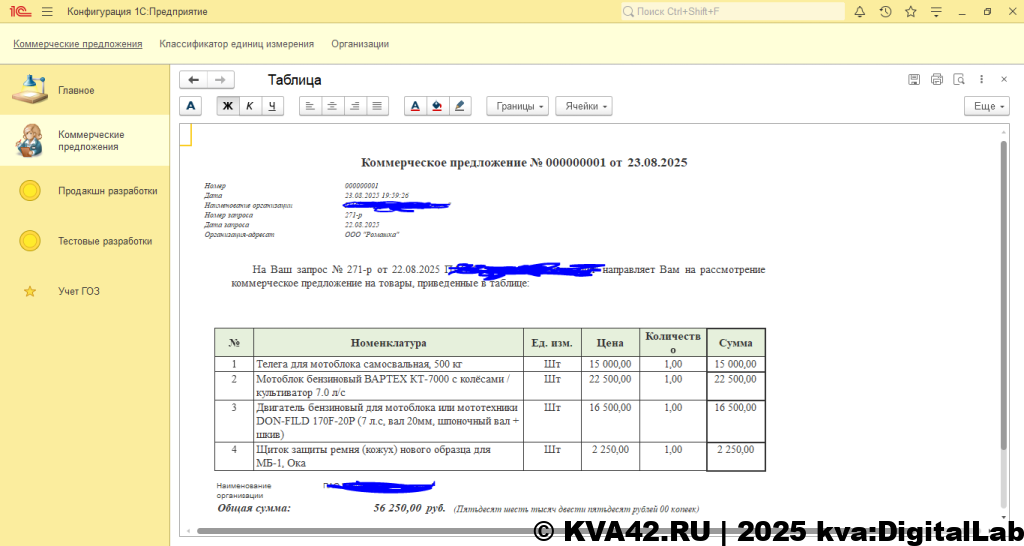Expand the Границы dropdown
1024x546 pixels.
pos(518,106)
